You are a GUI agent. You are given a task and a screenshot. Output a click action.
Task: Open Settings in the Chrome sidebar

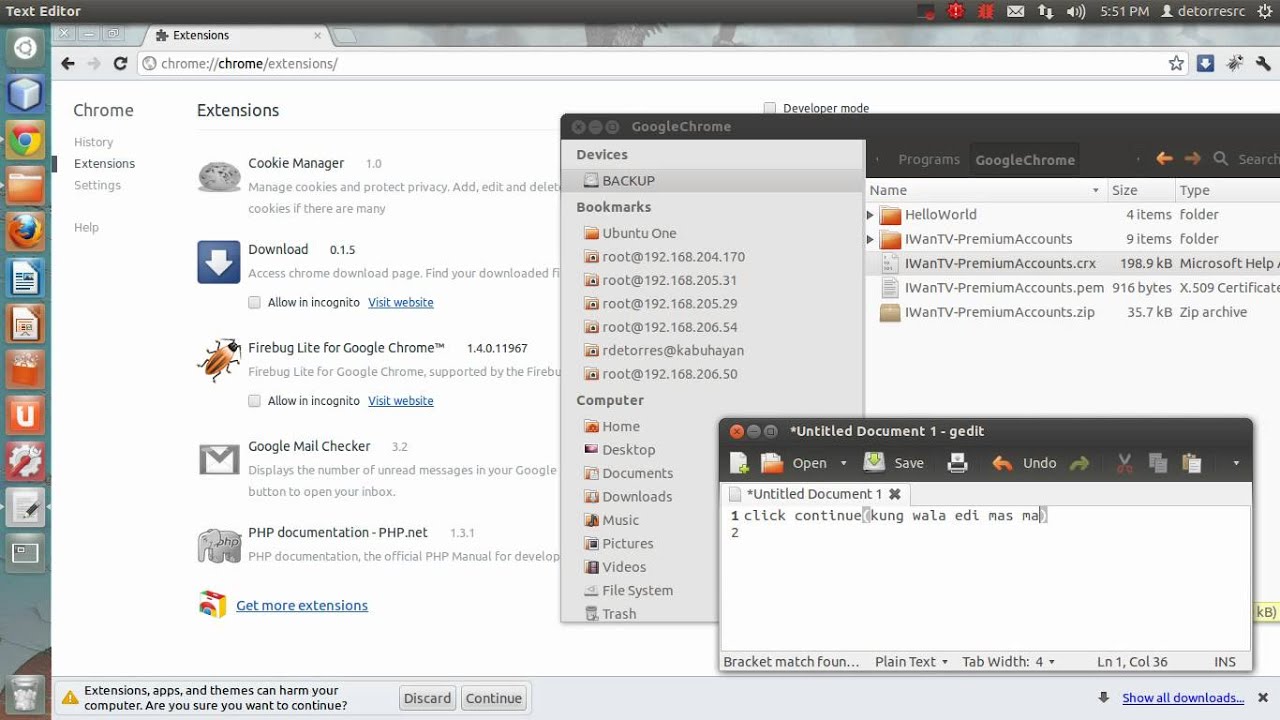coord(97,185)
